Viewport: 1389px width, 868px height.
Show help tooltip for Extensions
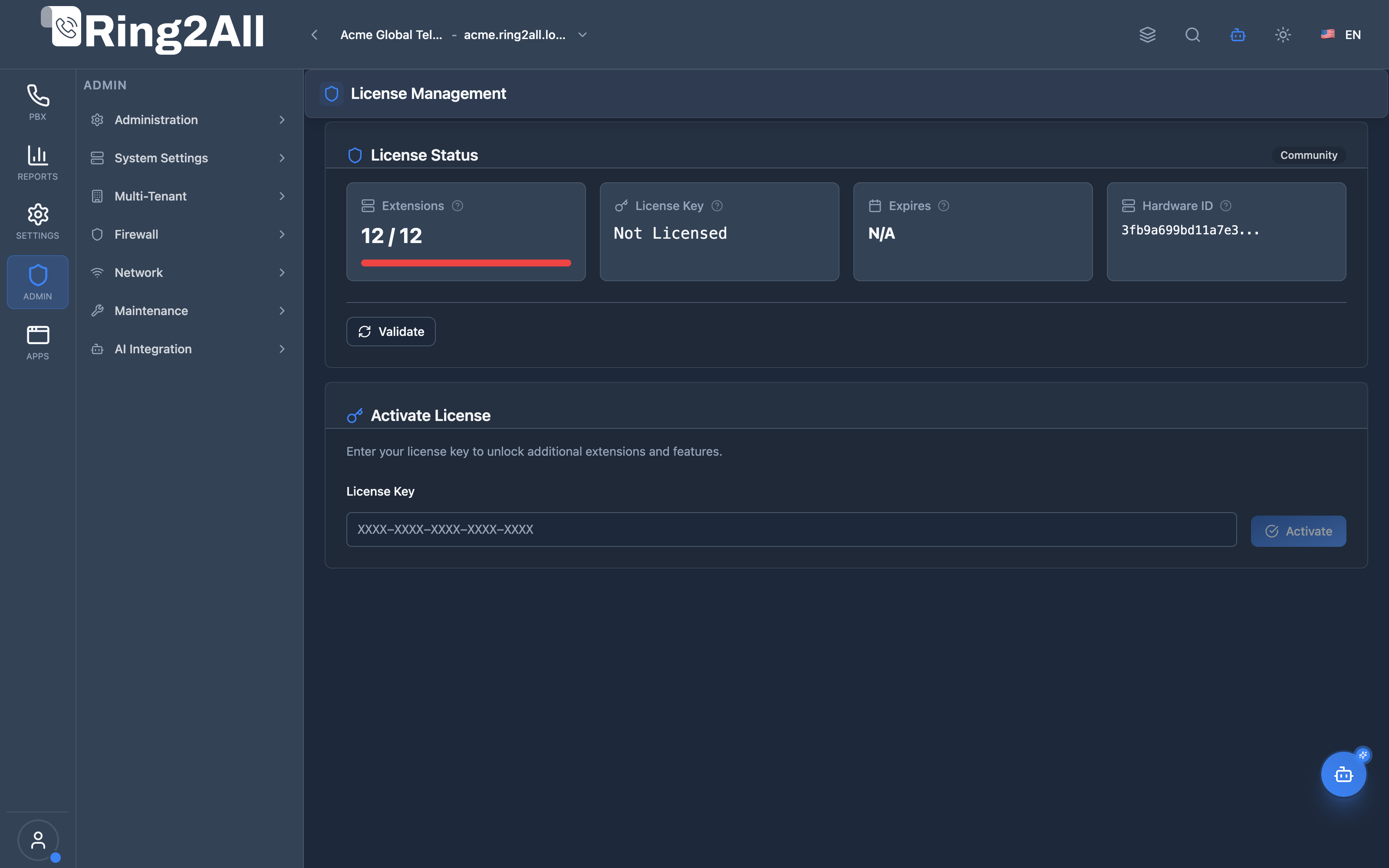(x=458, y=206)
